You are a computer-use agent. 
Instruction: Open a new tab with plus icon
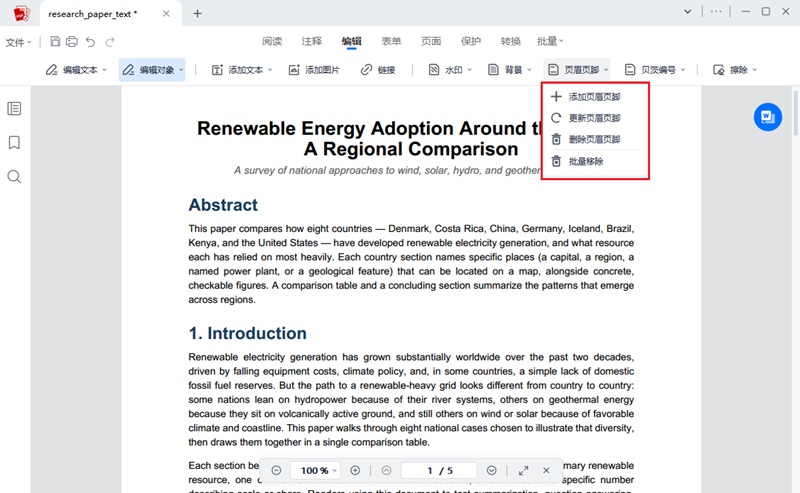click(197, 14)
